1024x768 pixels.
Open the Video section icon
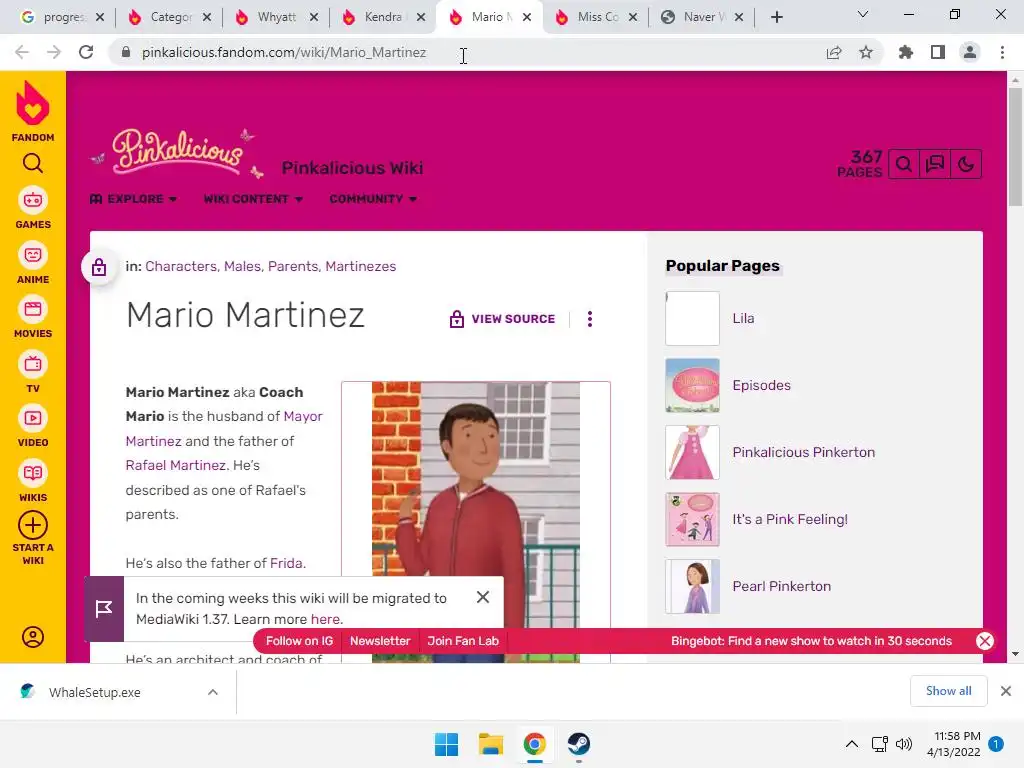(x=33, y=418)
